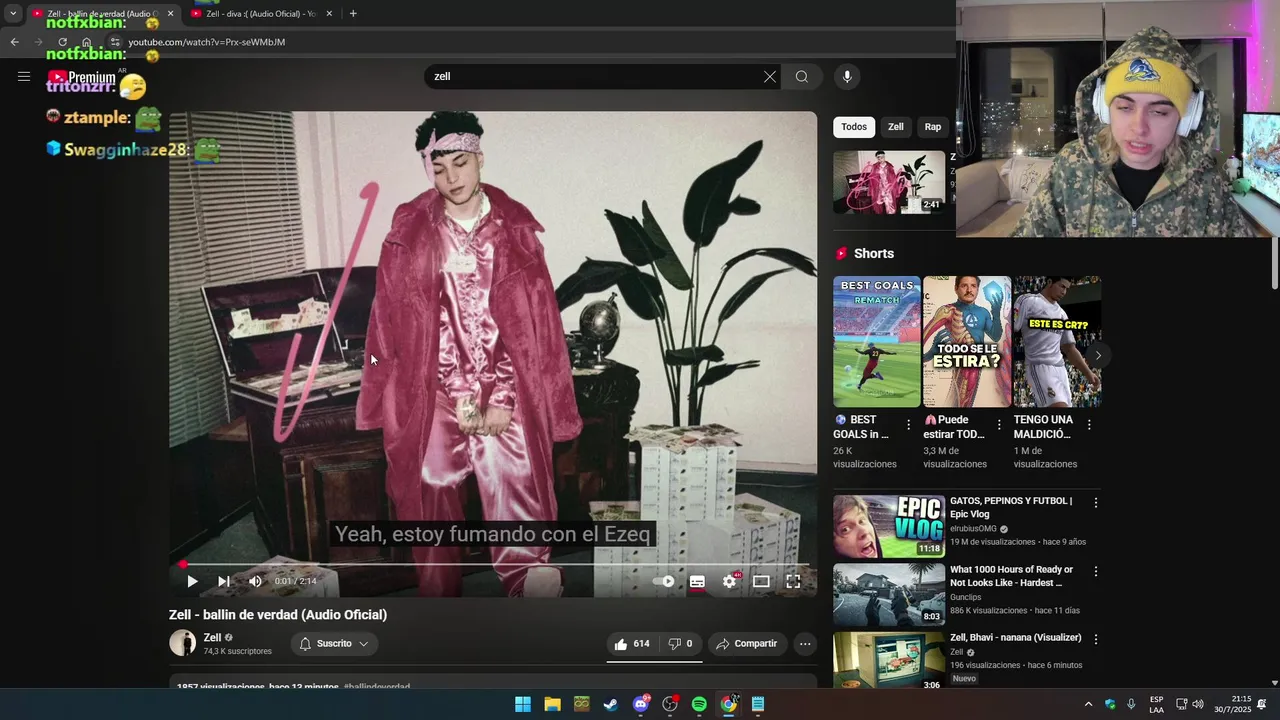Clear the search box text
1280x720 pixels.
click(769, 77)
